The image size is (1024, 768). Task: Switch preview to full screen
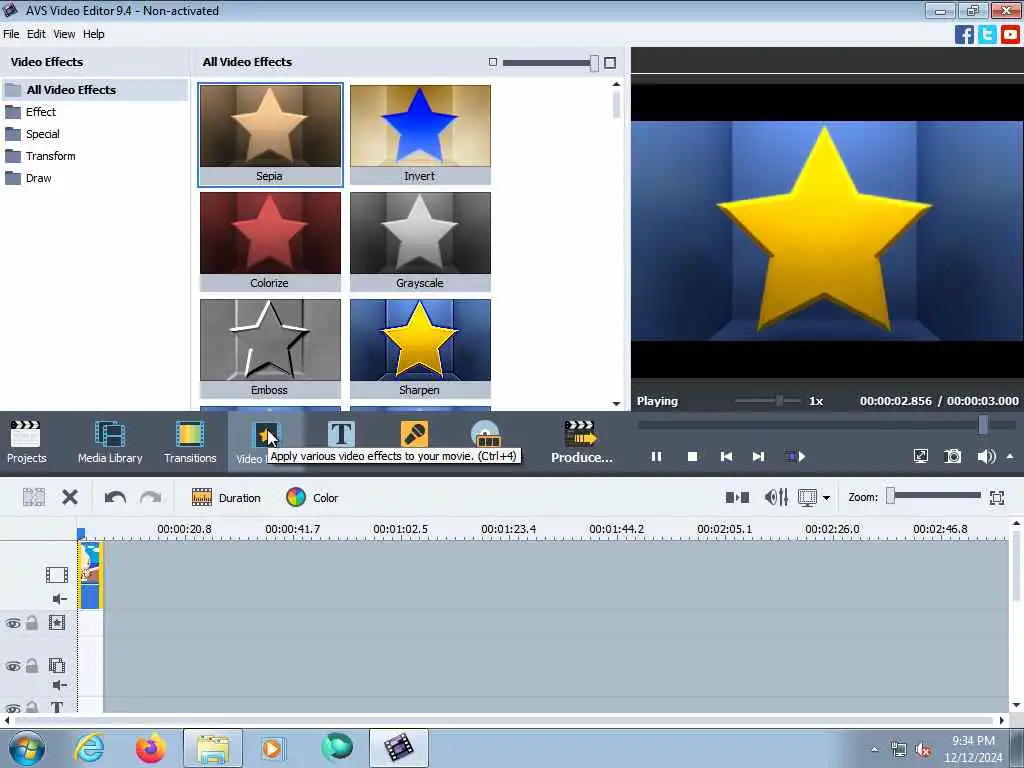(x=920, y=456)
